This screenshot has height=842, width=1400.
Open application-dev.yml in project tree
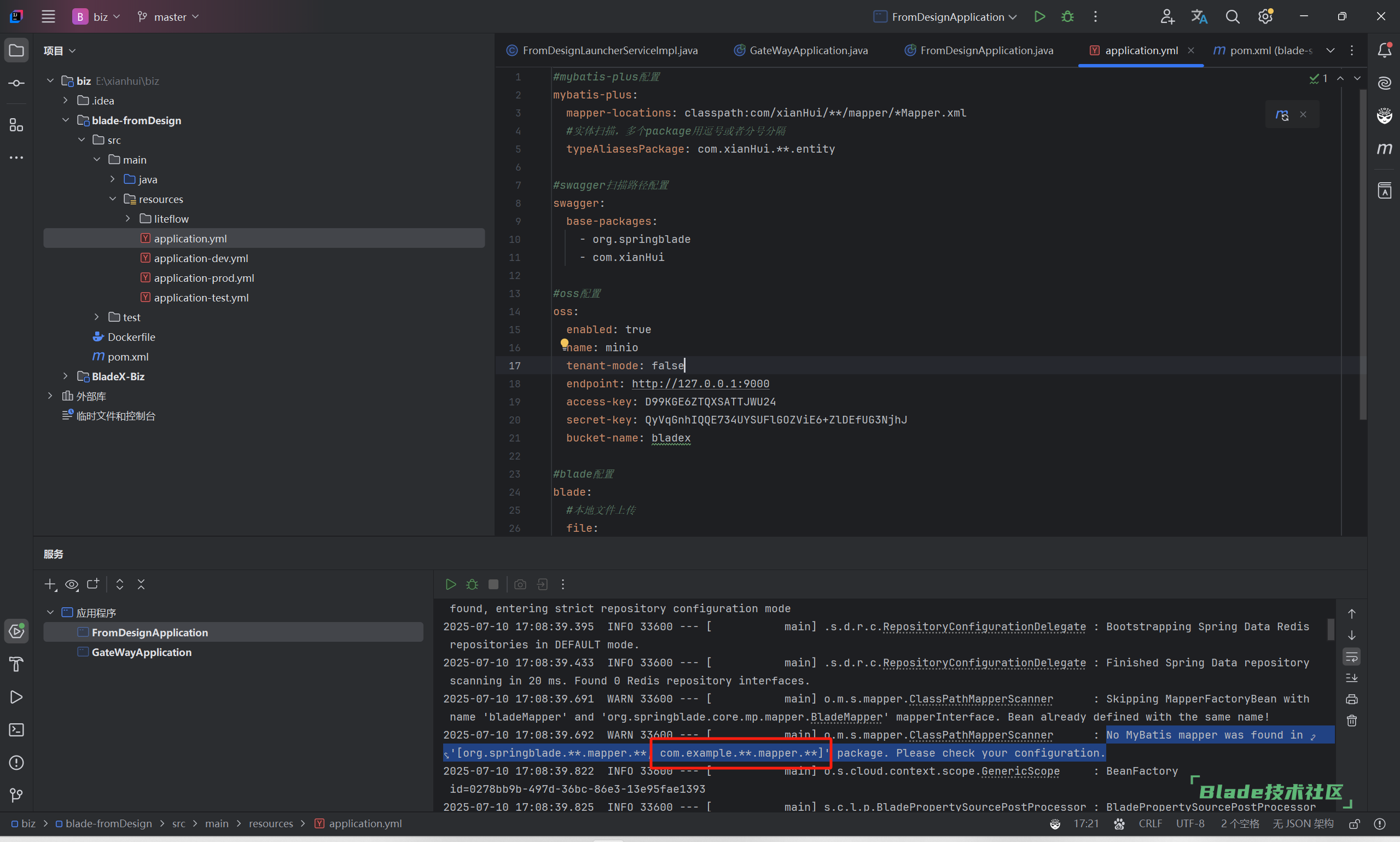(201, 258)
